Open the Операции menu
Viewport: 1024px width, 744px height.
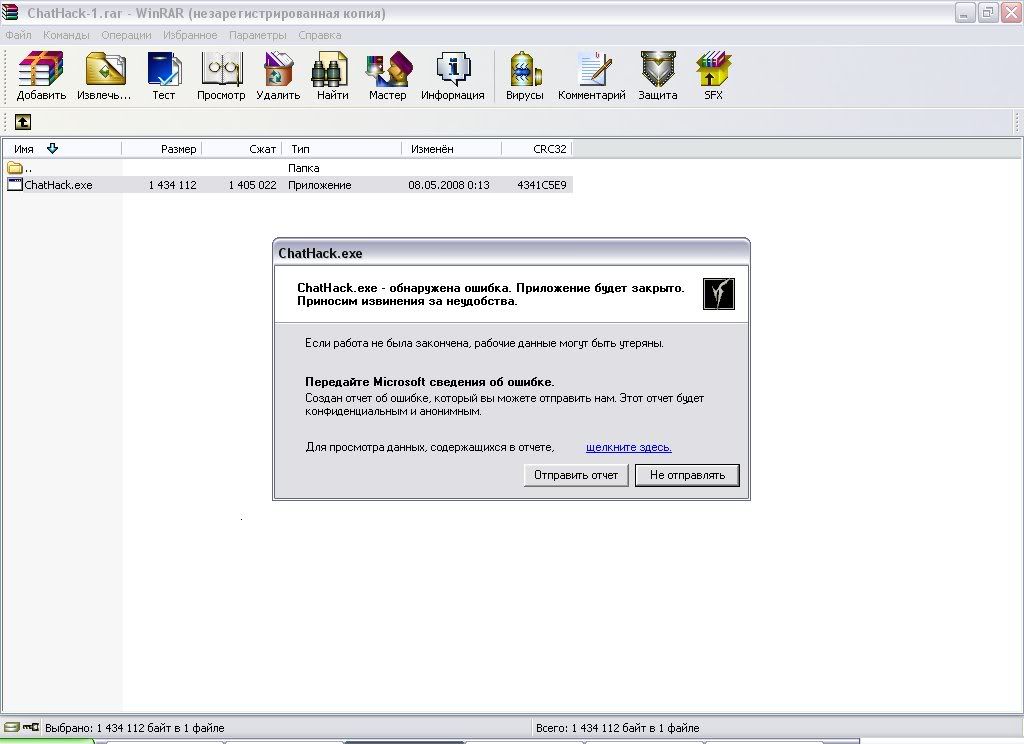(126, 35)
